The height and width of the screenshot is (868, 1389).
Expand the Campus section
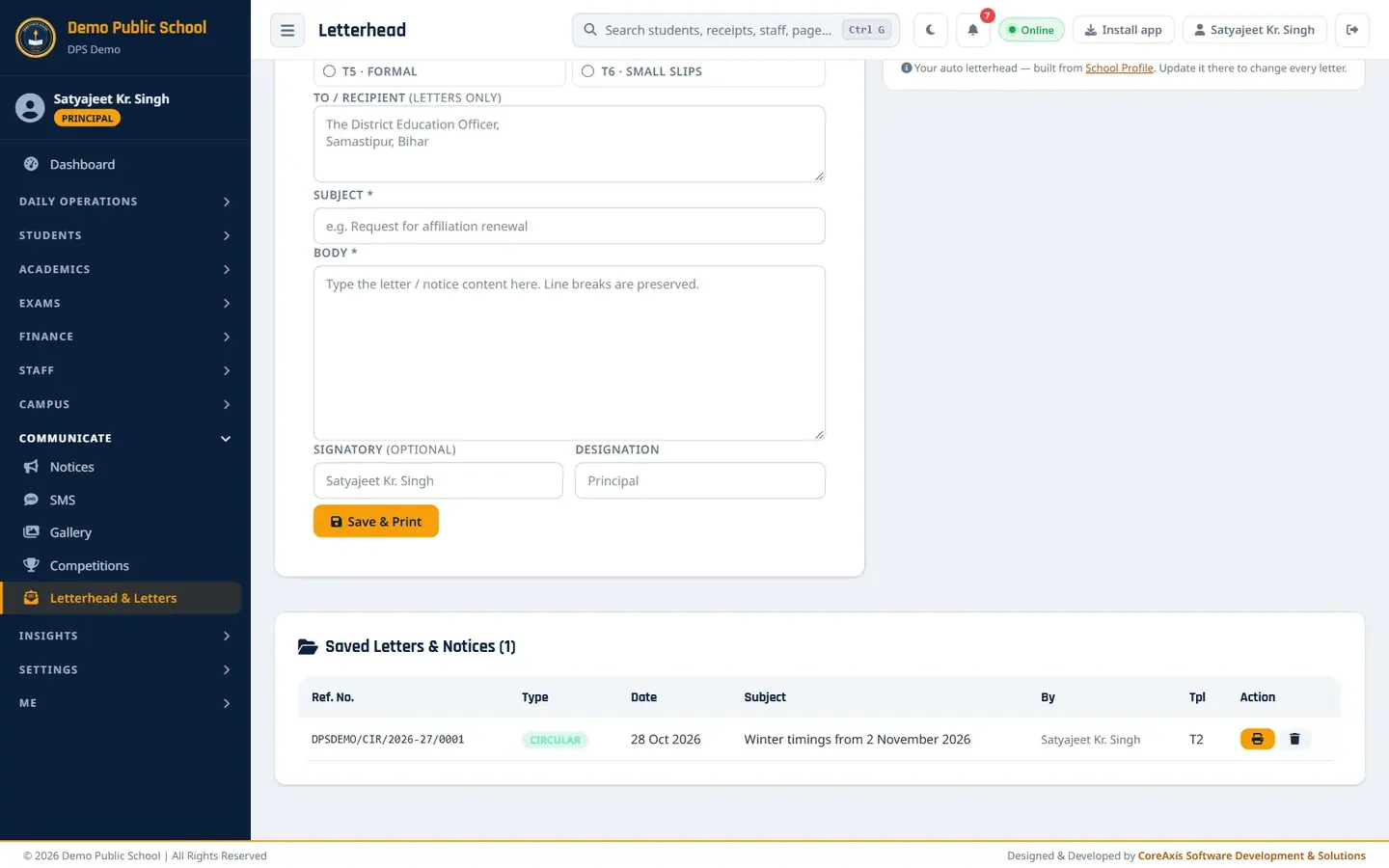click(125, 404)
